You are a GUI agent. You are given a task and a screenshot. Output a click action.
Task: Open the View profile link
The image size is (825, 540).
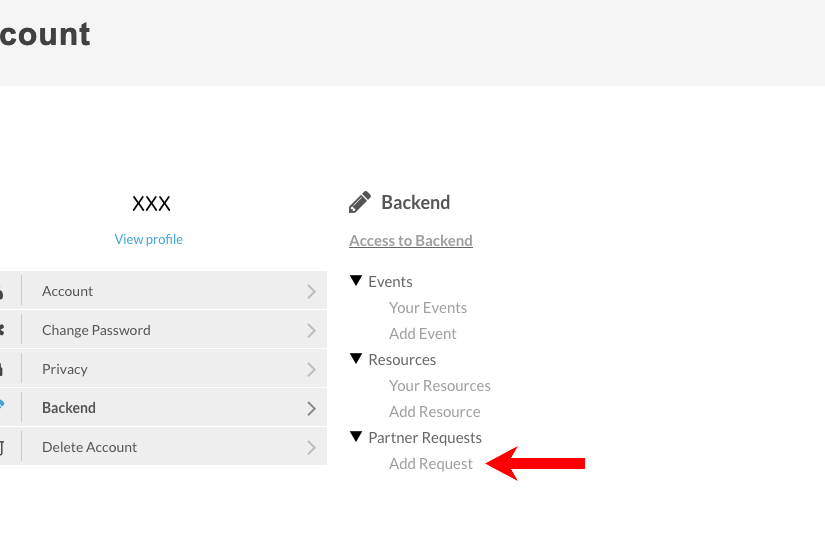(149, 240)
